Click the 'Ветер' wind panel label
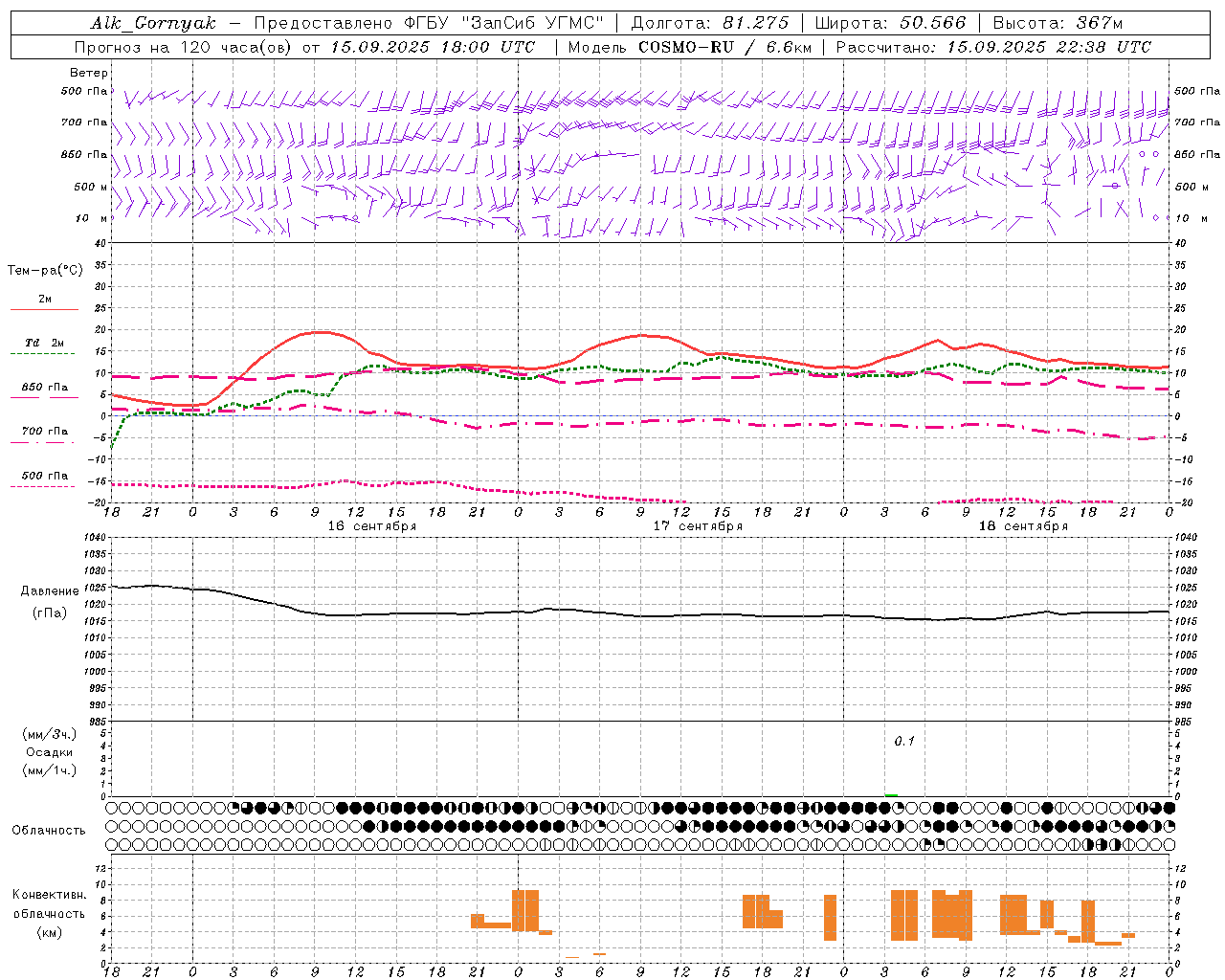Viewport: 1225px width, 980px height. (x=89, y=73)
